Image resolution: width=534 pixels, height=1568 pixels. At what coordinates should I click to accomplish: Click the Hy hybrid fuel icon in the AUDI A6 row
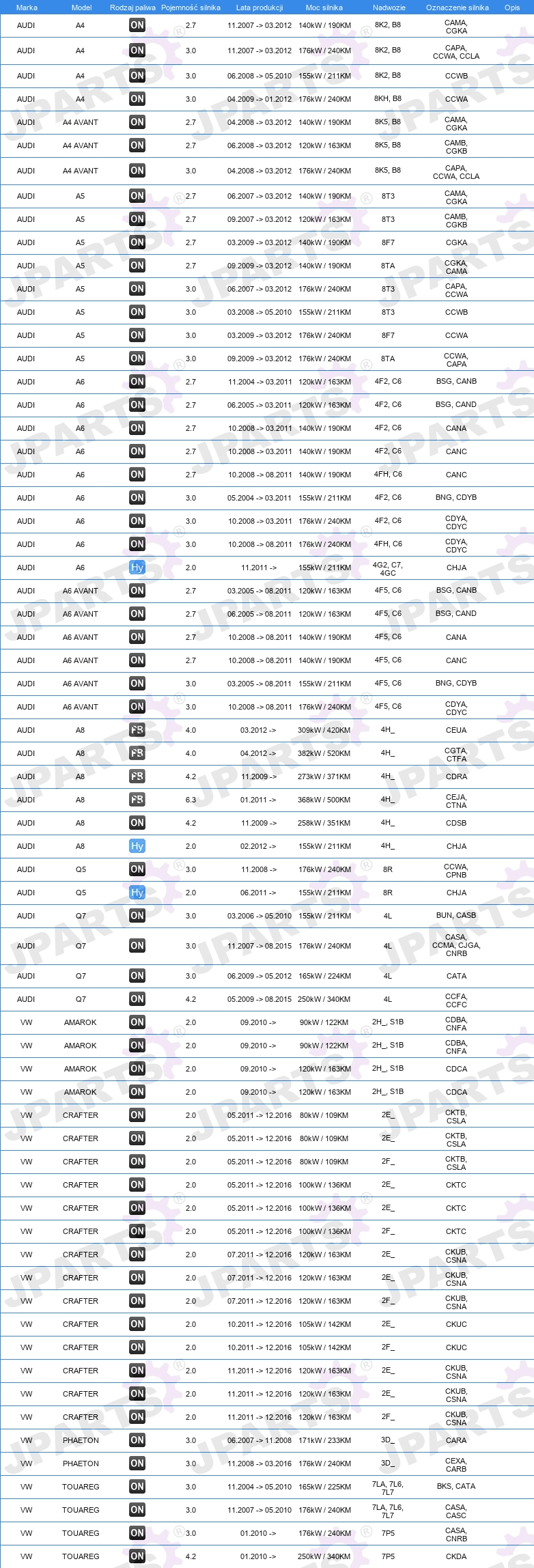[x=137, y=568]
